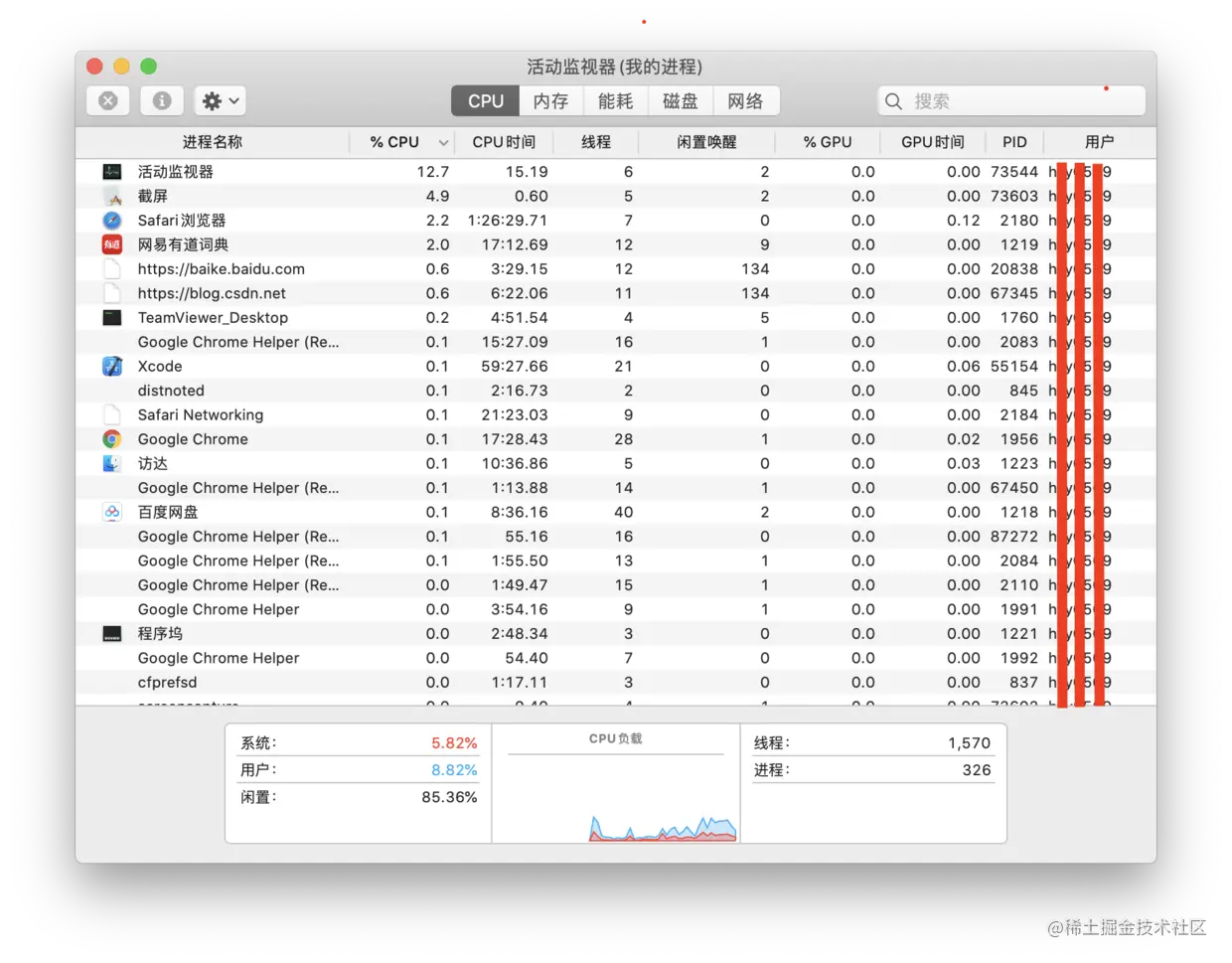Click the Google Chrome icon
This screenshot has width=1232, height=963.
coord(112,439)
